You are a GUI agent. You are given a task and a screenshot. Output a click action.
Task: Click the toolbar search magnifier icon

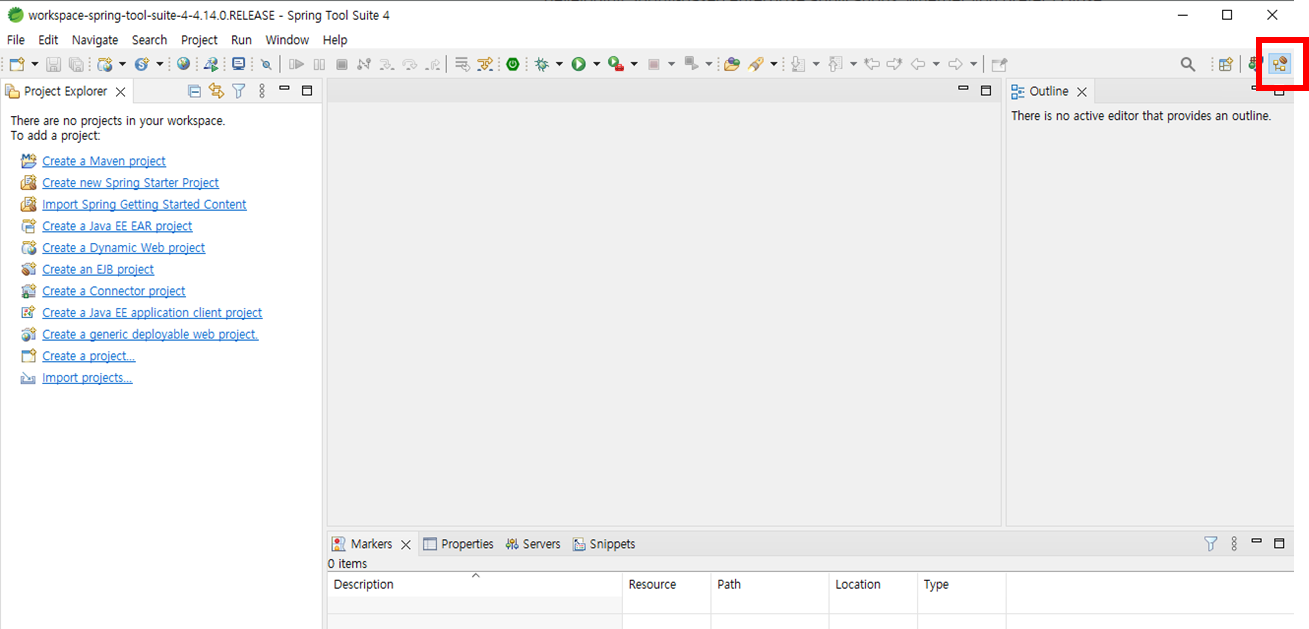1188,64
